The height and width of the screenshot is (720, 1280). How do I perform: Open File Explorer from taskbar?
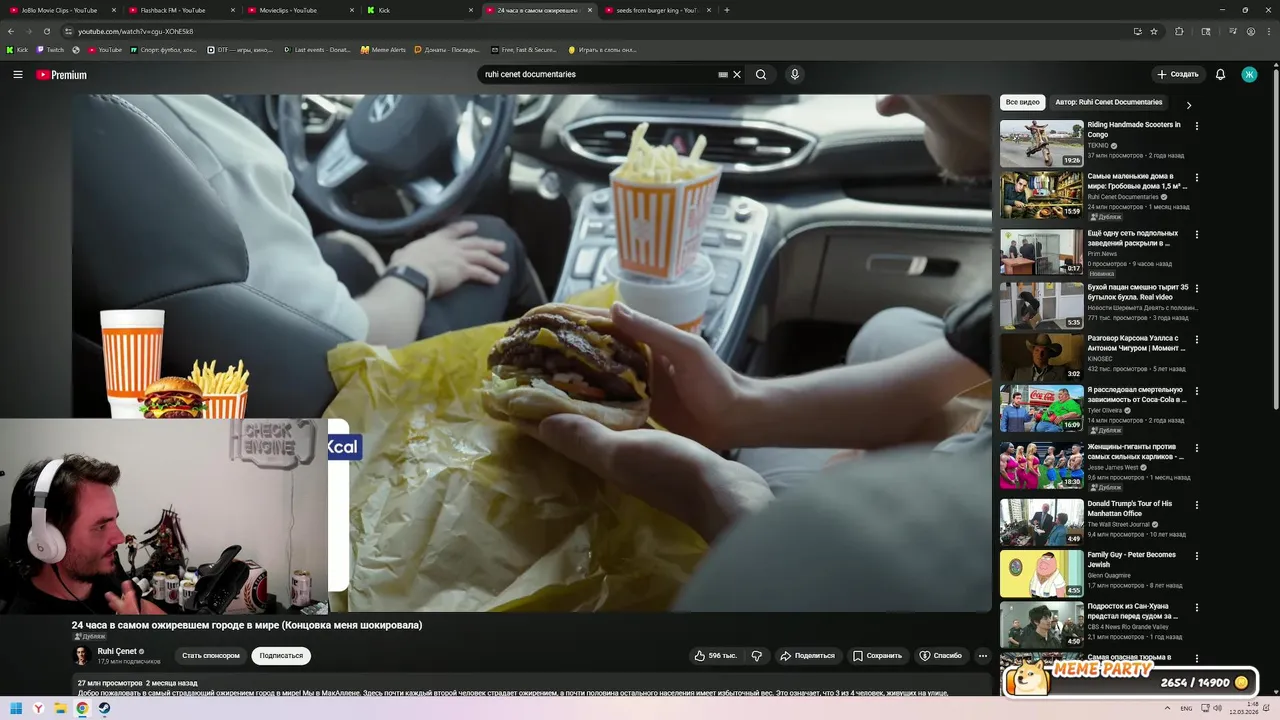pos(60,709)
